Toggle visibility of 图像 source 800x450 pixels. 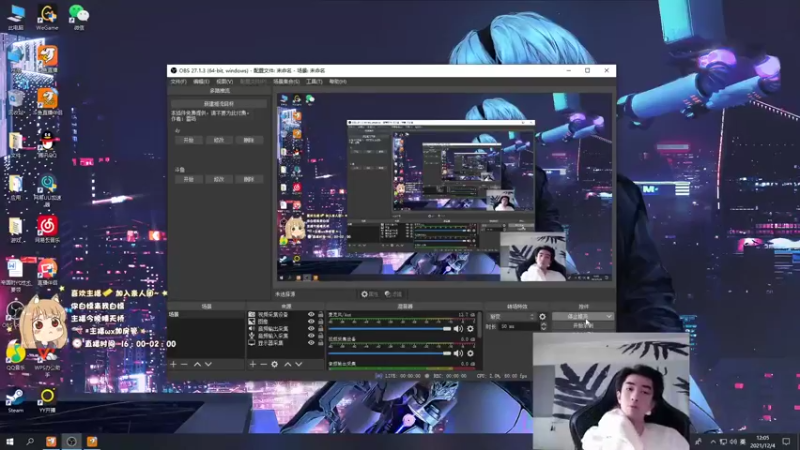(x=311, y=322)
